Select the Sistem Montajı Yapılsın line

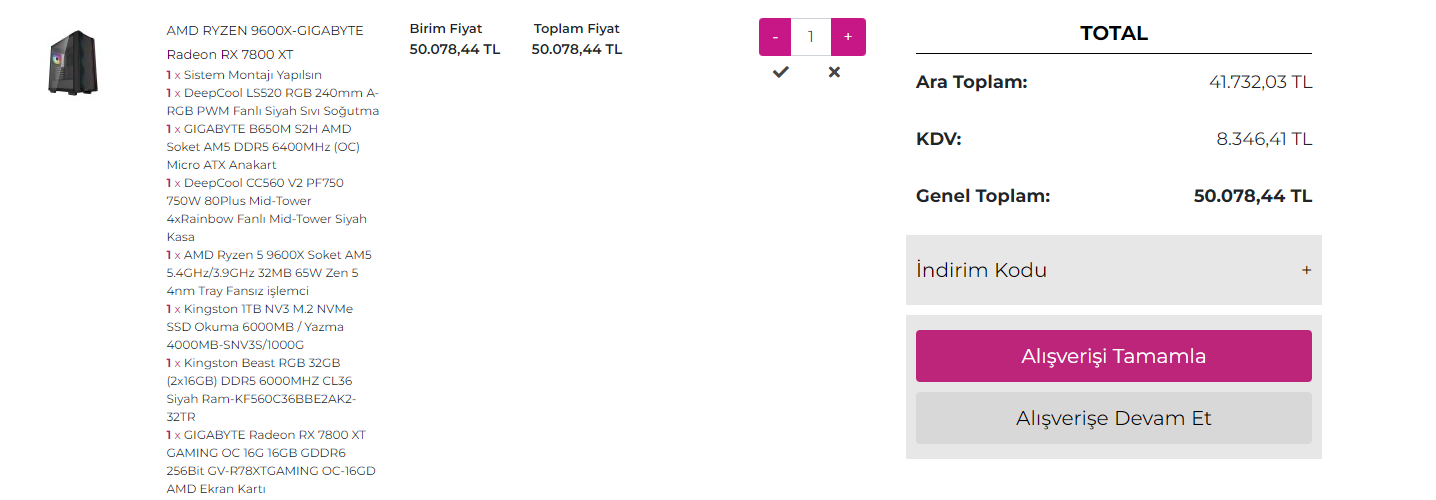tap(252, 75)
